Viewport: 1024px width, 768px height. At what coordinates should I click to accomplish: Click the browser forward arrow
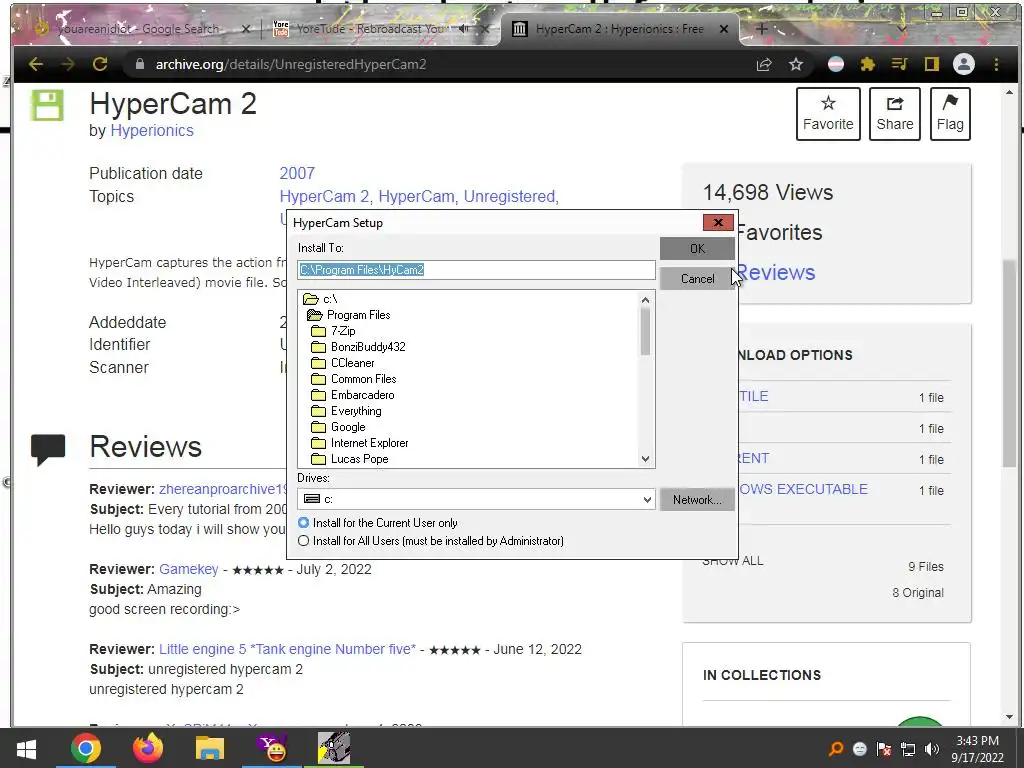coord(67,64)
